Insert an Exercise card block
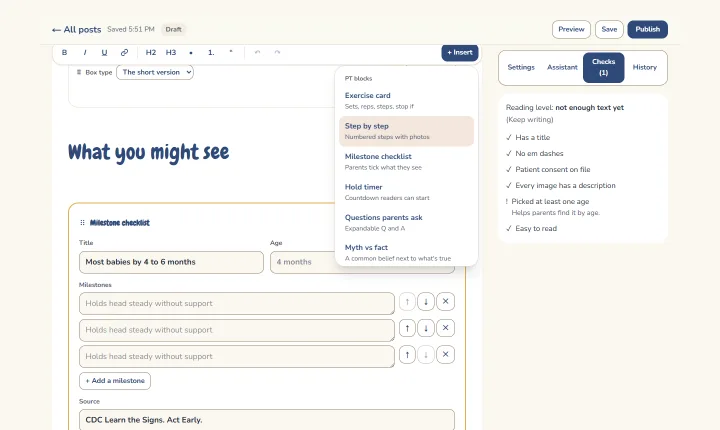The height and width of the screenshot is (430, 720). click(x=406, y=101)
